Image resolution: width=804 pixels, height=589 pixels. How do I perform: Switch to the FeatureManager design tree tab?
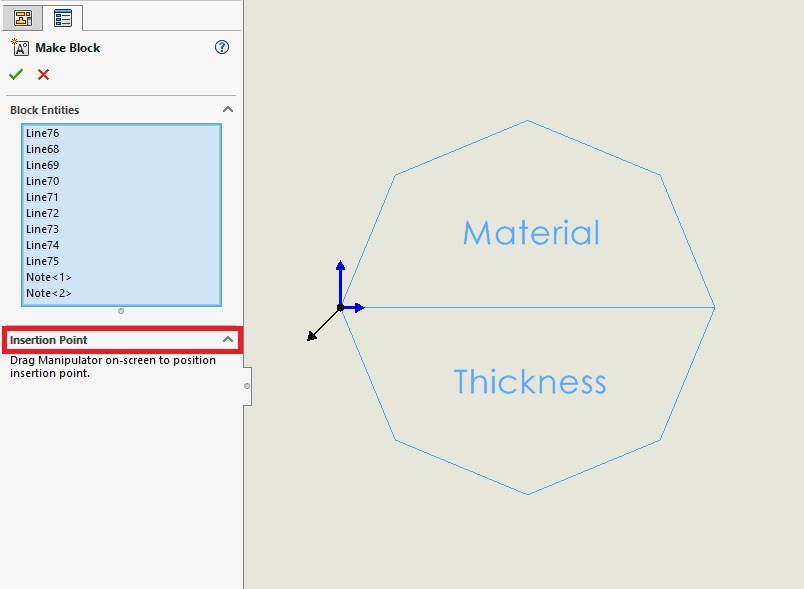22,18
